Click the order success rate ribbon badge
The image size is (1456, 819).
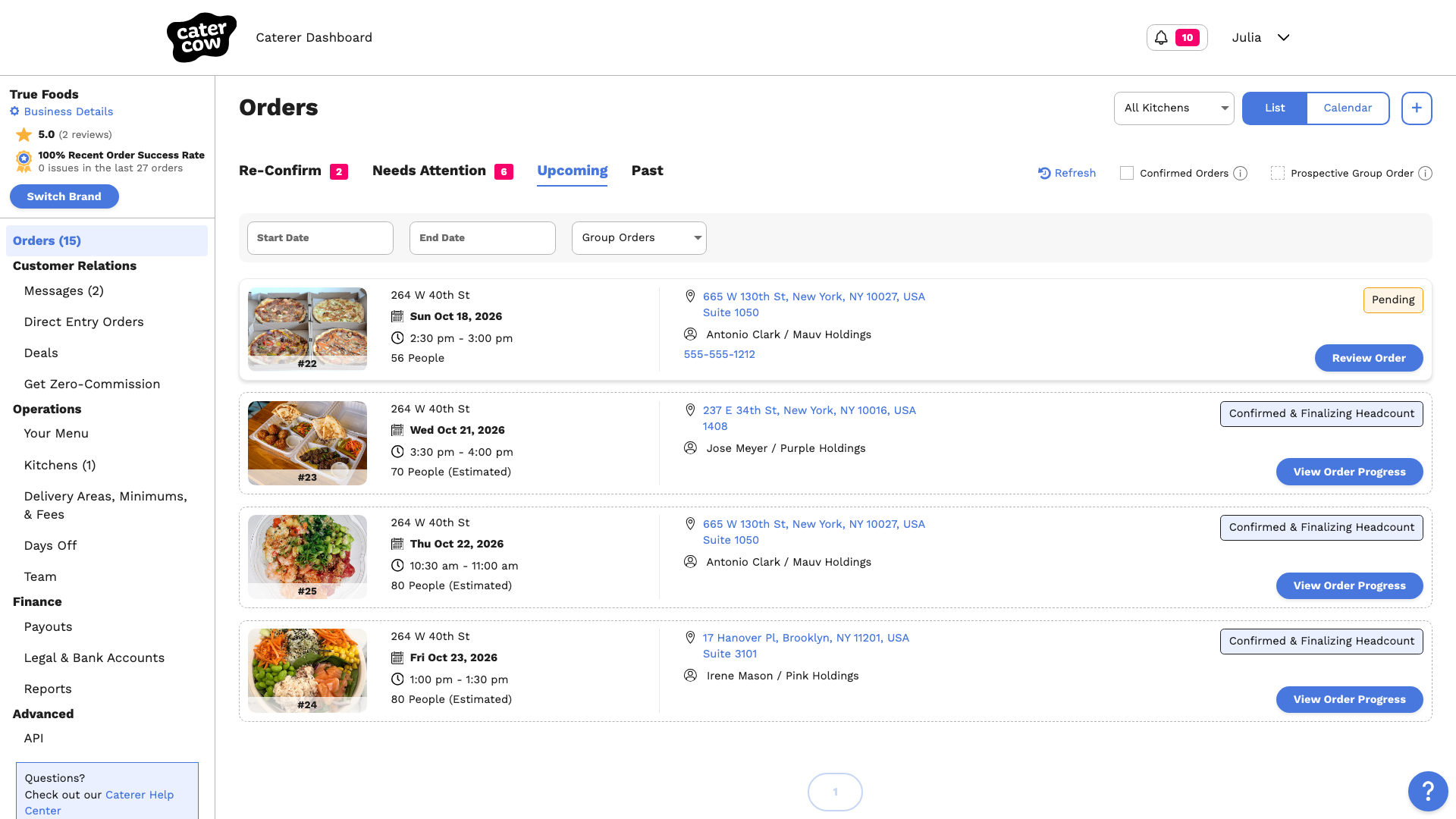click(24, 161)
